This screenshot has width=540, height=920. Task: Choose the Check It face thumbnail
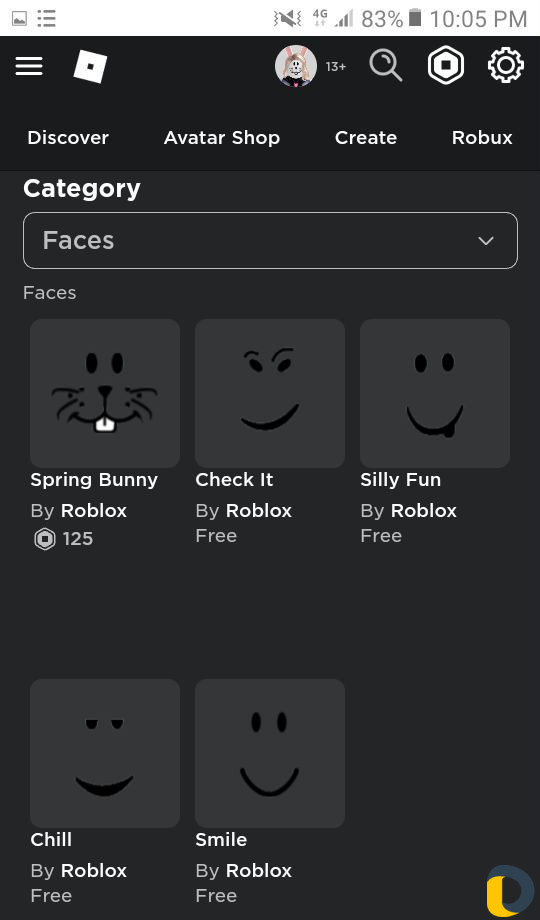[270, 393]
